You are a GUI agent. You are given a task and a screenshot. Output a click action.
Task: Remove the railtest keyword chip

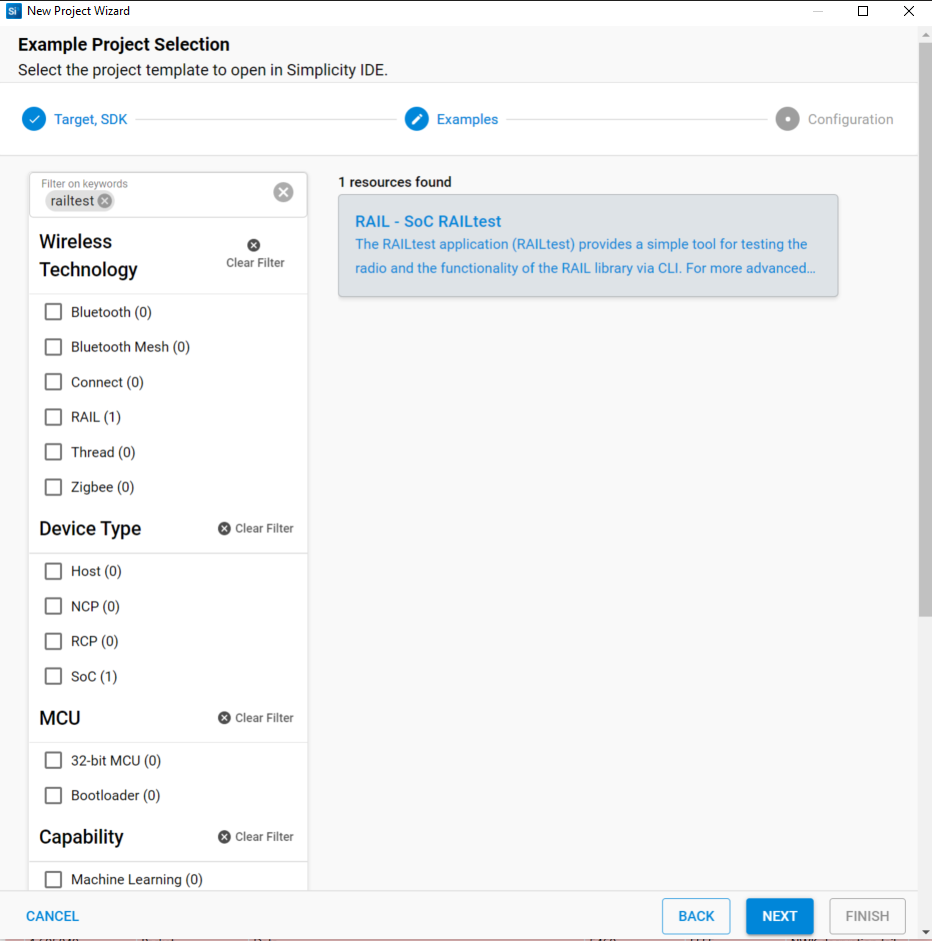tap(104, 201)
